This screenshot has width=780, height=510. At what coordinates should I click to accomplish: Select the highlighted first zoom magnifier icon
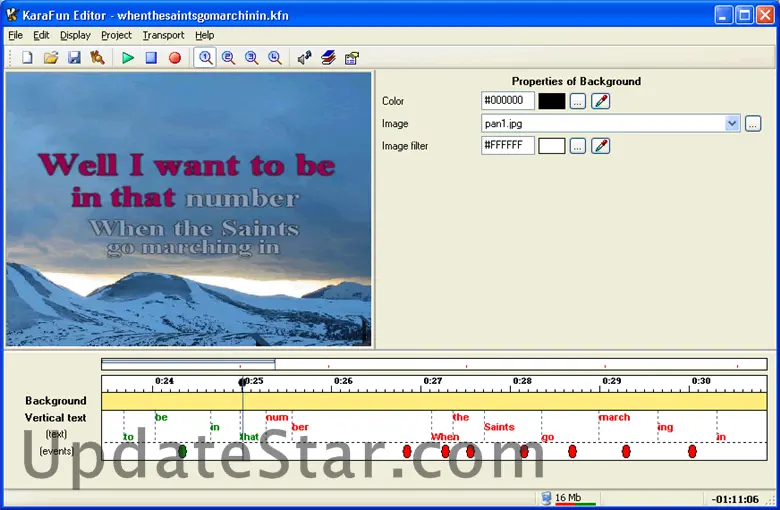pos(205,58)
